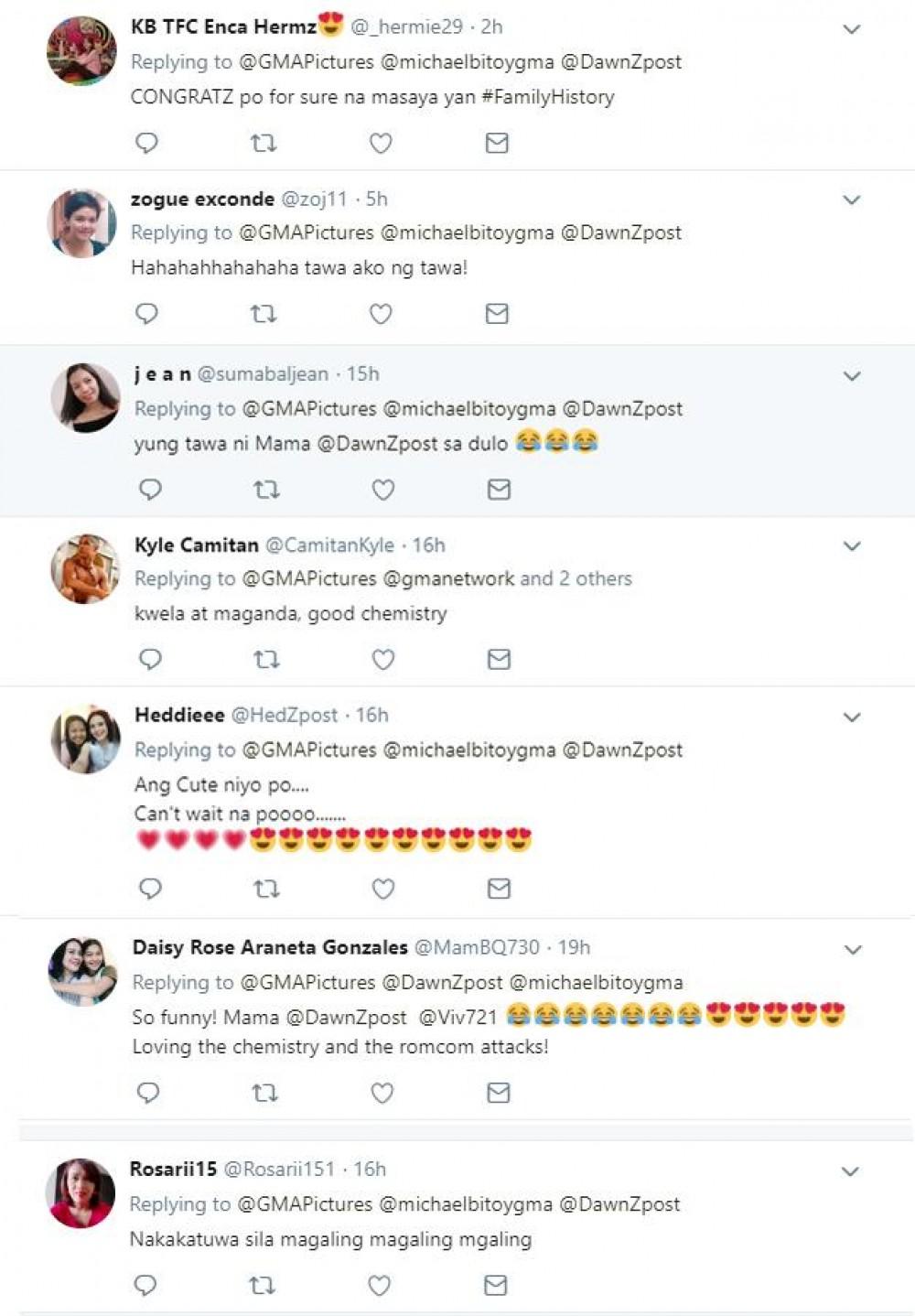This screenshot has width=915, height=1316.
Task: Send Kyle Camitan's tweet via direct message
Action: [499, 659]
